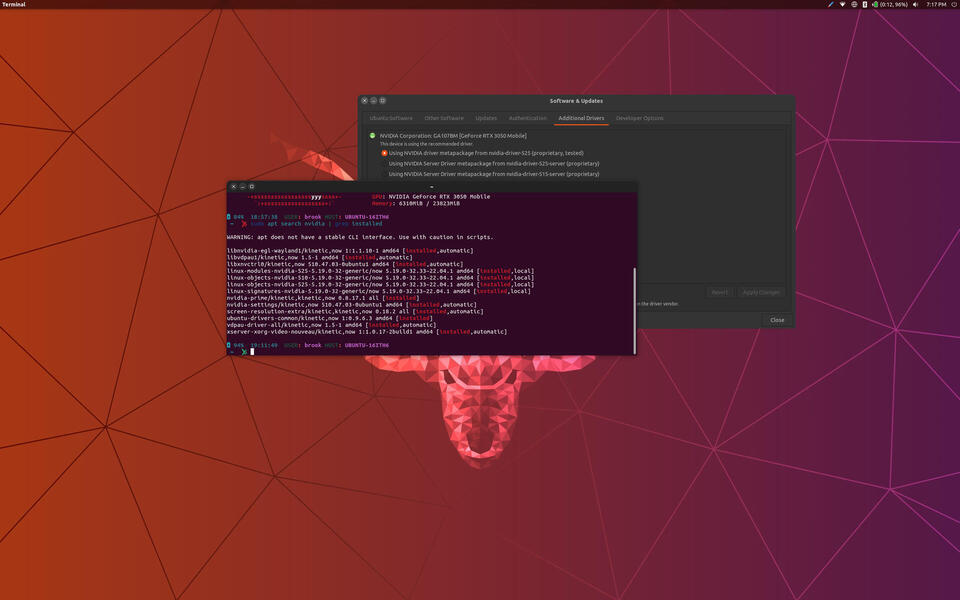The image size is (960, 600).
Task: Click the Software & Updates title bar
Action: (576, 100)
